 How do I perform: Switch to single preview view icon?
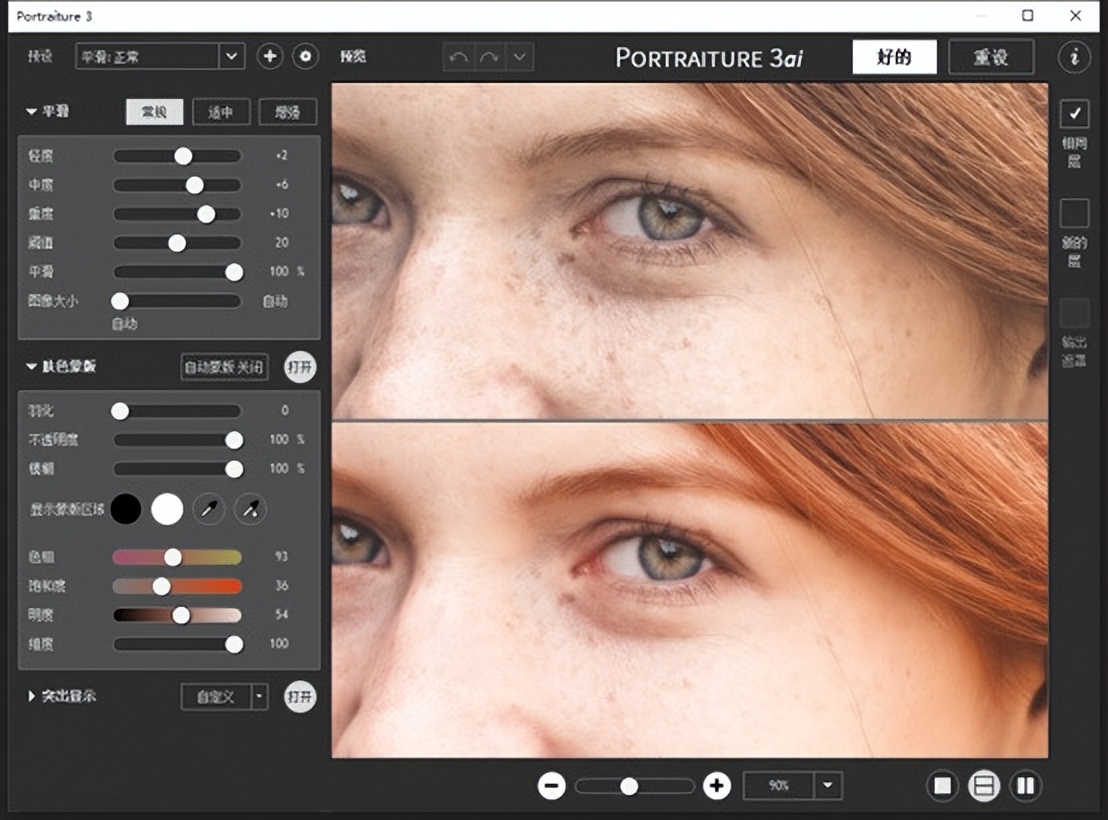pos(942,786)
